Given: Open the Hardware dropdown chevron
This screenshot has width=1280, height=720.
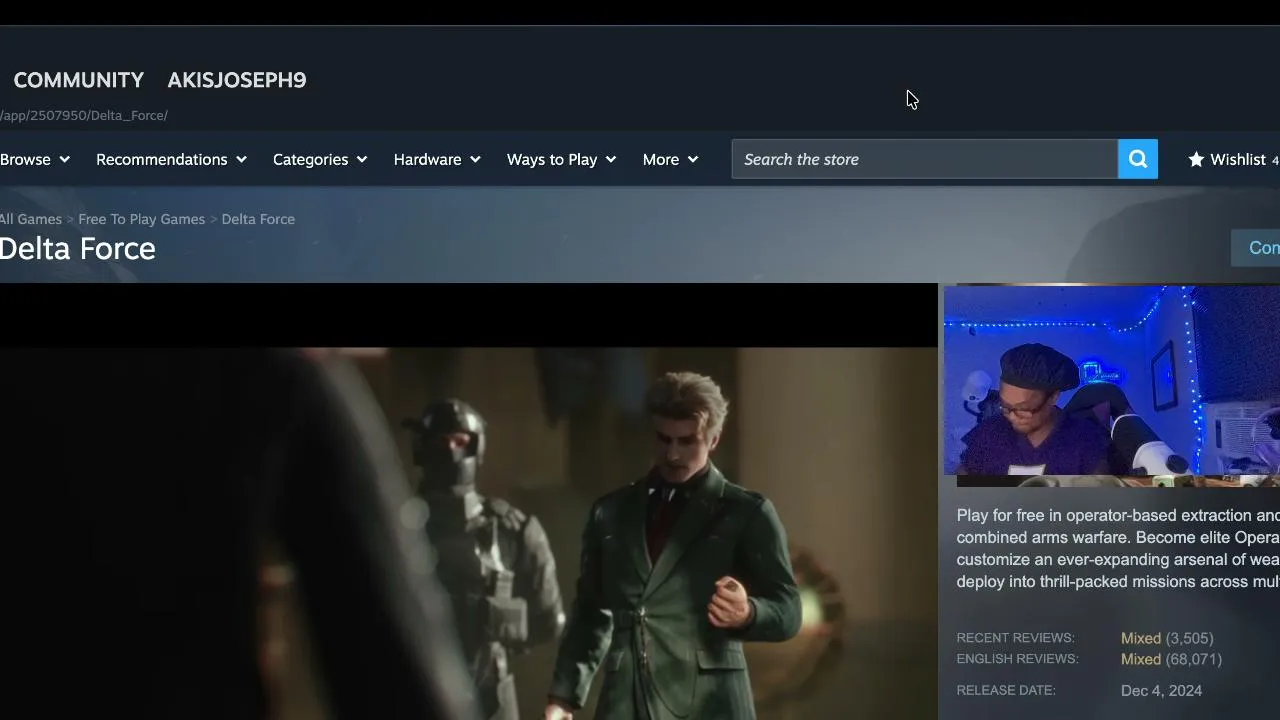Looking at the screenshot, I should pyautogui.click(x=475, y=159).
